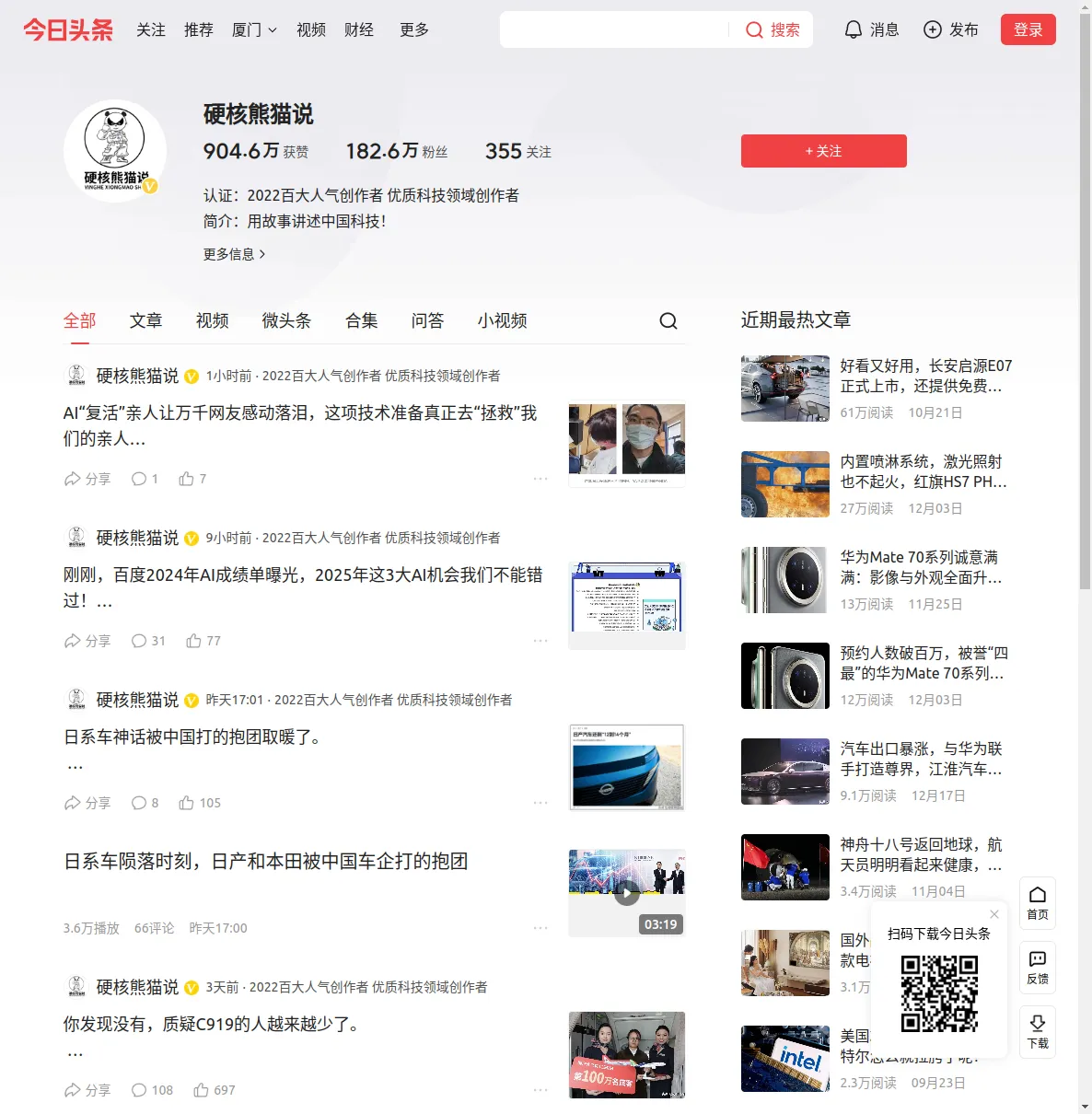Viewport: 1092px width, 1114px height.
Task: Expand the 厦门 city dropdown
Action: tap(254, 29)
